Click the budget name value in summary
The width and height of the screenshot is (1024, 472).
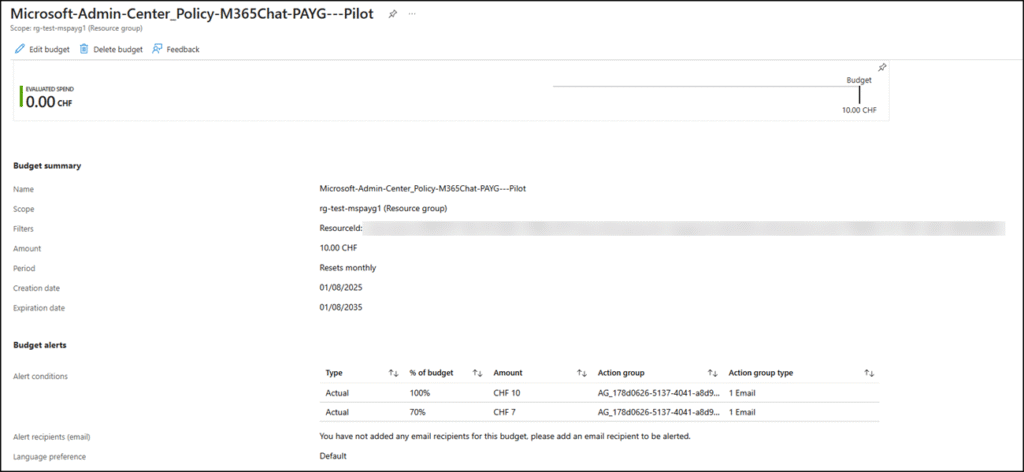pyautogui.click(x=423, y=189)
